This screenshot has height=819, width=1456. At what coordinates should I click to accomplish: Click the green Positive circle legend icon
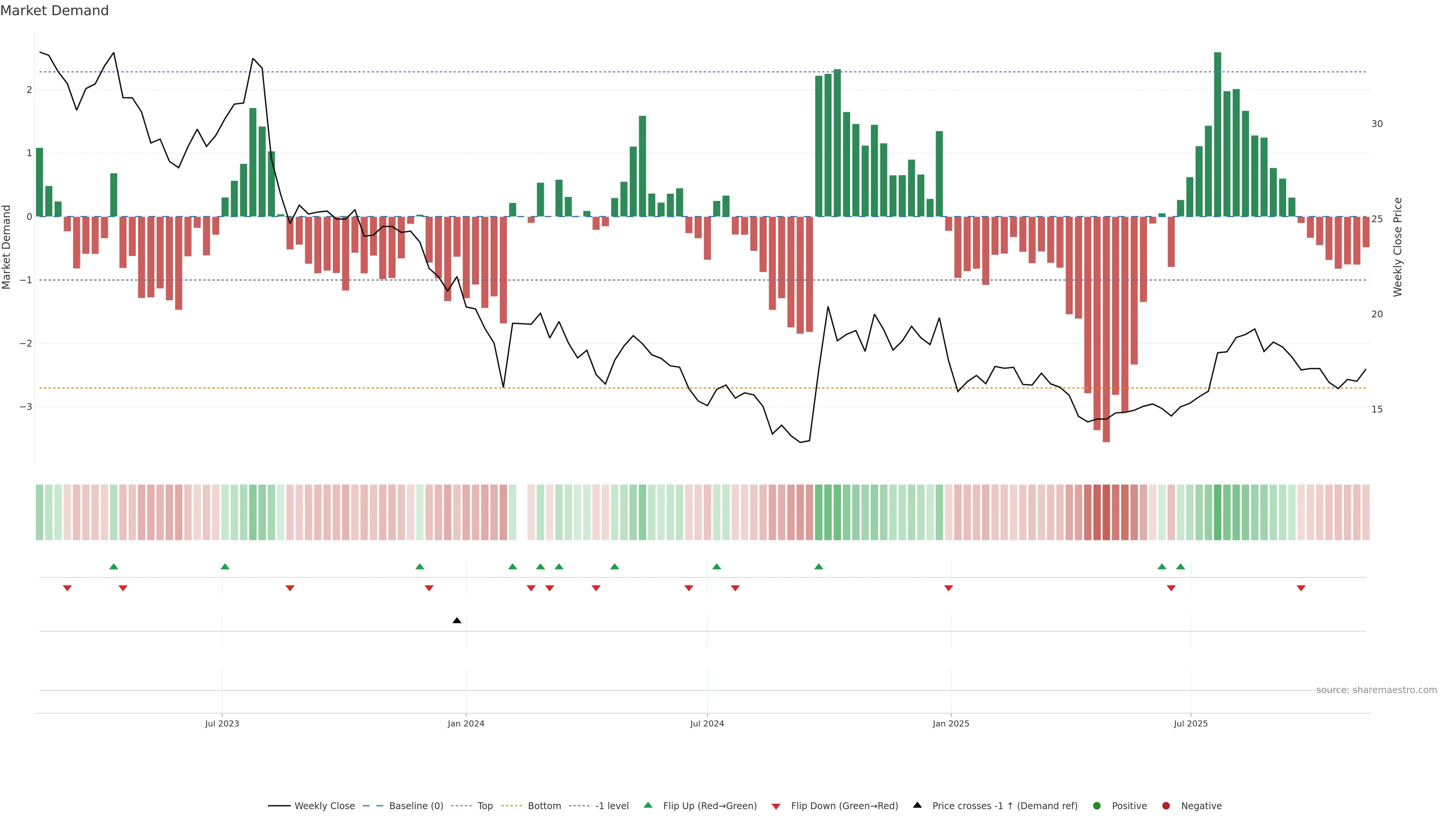(x=1097, y=805)
